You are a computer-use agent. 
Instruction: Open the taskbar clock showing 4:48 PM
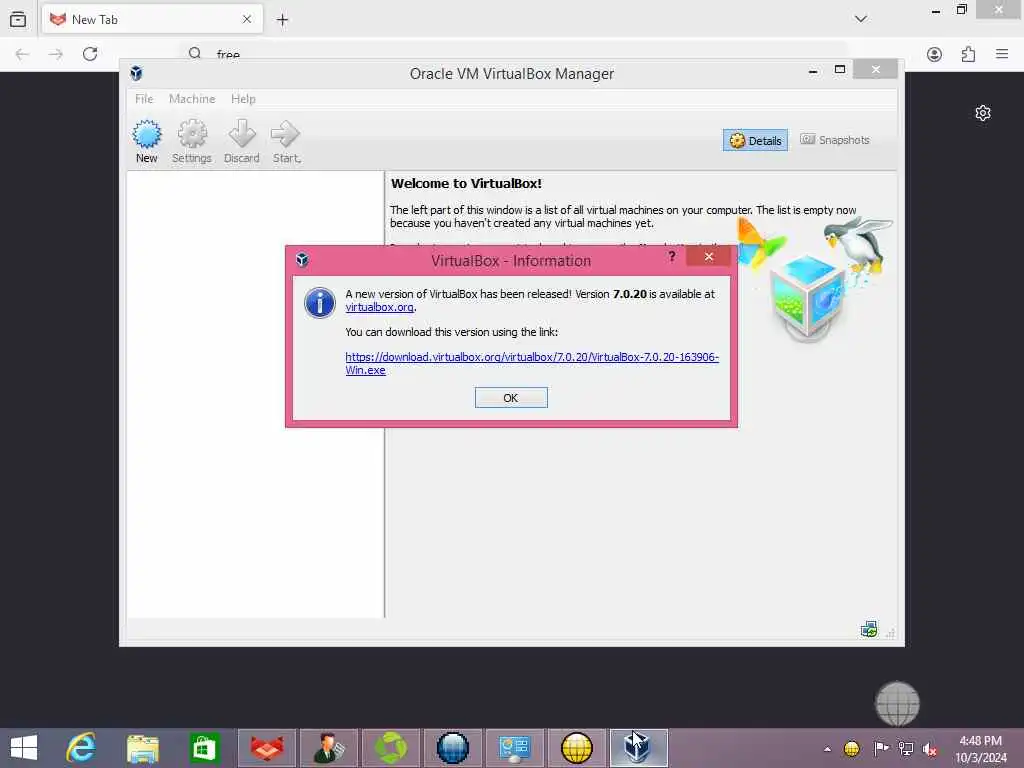click(981, 749)
